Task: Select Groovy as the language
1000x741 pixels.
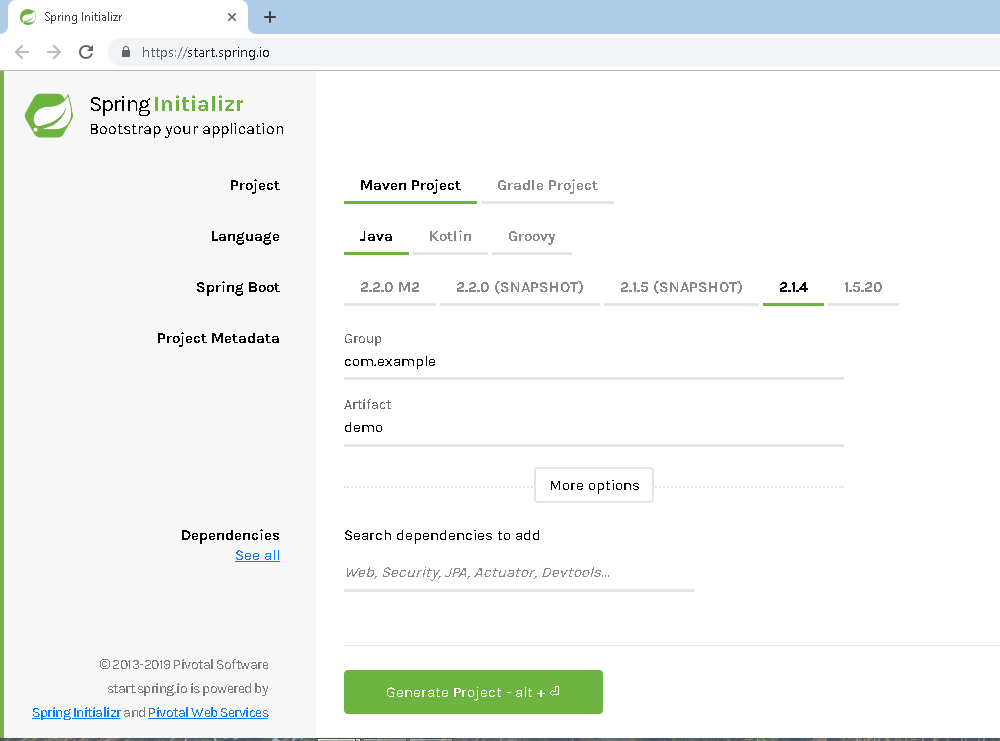Action: [531, 236]
